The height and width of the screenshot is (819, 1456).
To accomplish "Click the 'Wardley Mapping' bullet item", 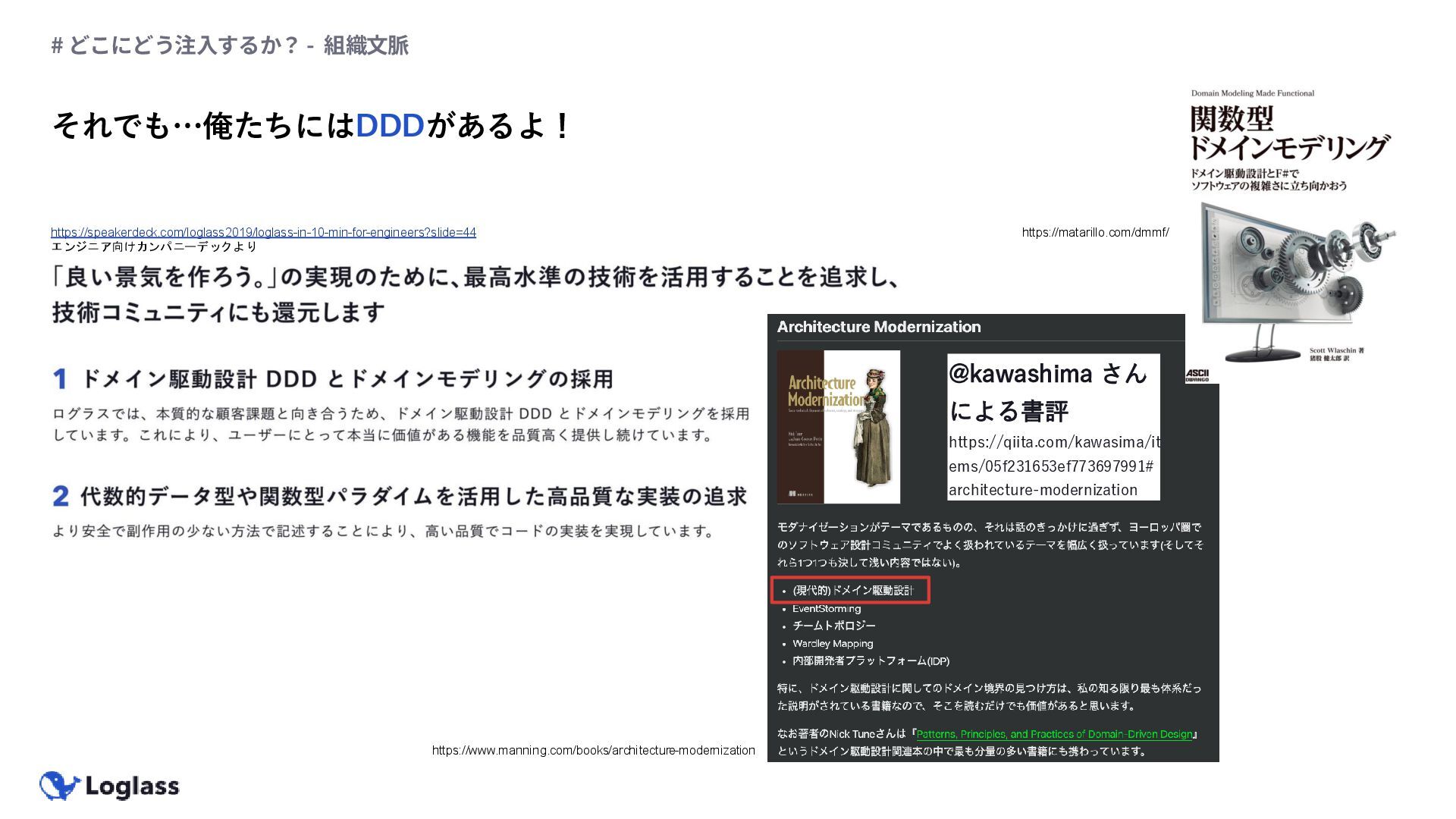I will pos(833,643).
